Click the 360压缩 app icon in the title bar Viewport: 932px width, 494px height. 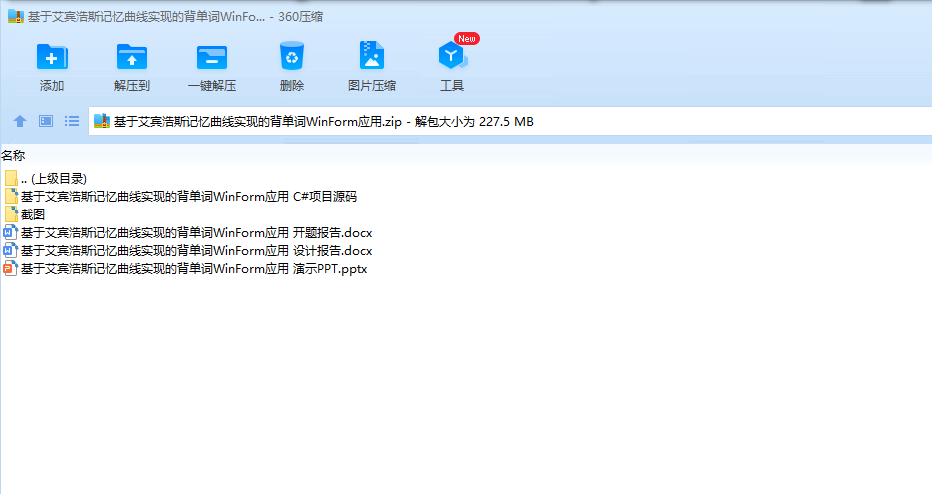pyautogui.click(x=15, y=17)
